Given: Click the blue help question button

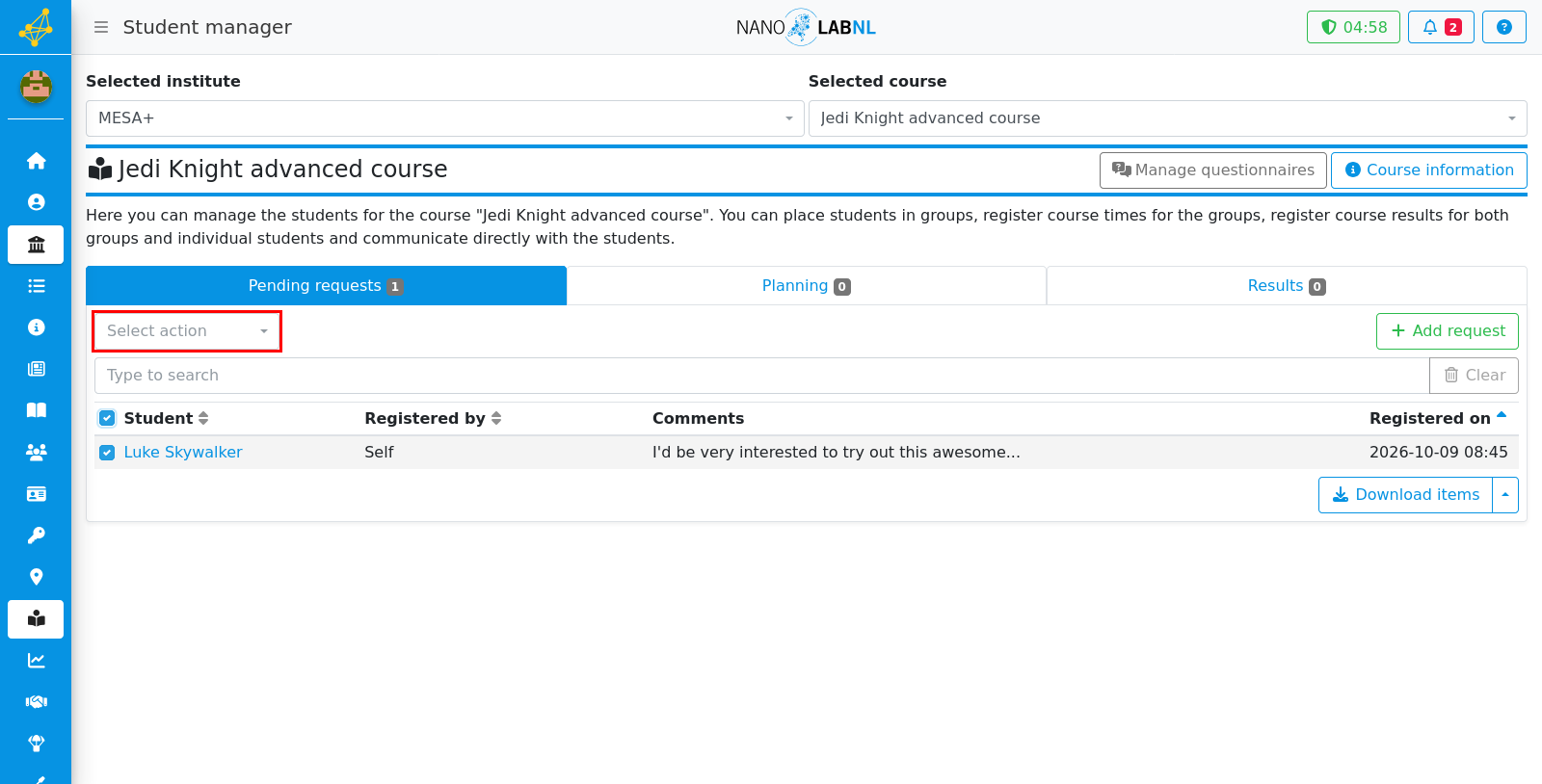Looking at the screenshot, I should 1504,27.
